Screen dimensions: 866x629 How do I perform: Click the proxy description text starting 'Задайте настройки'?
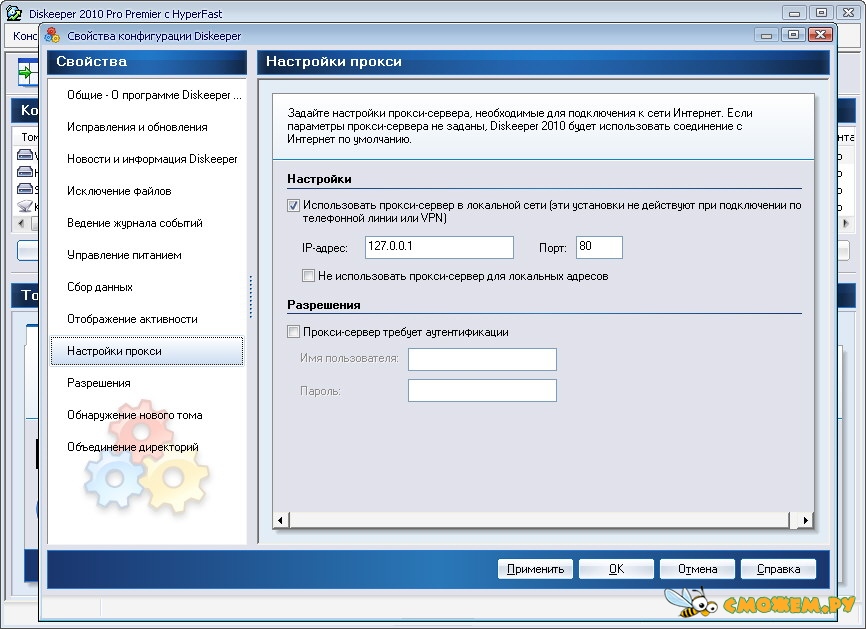coord(520,126)
